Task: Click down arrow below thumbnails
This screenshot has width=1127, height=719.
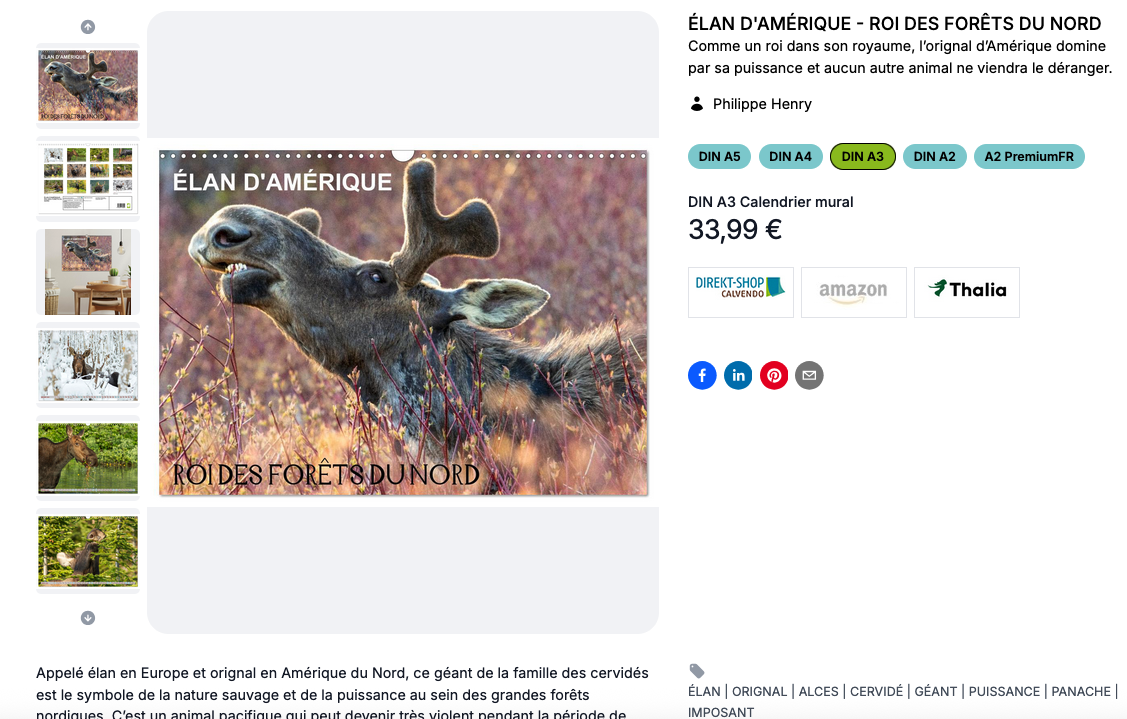Action: coord(88,618)
